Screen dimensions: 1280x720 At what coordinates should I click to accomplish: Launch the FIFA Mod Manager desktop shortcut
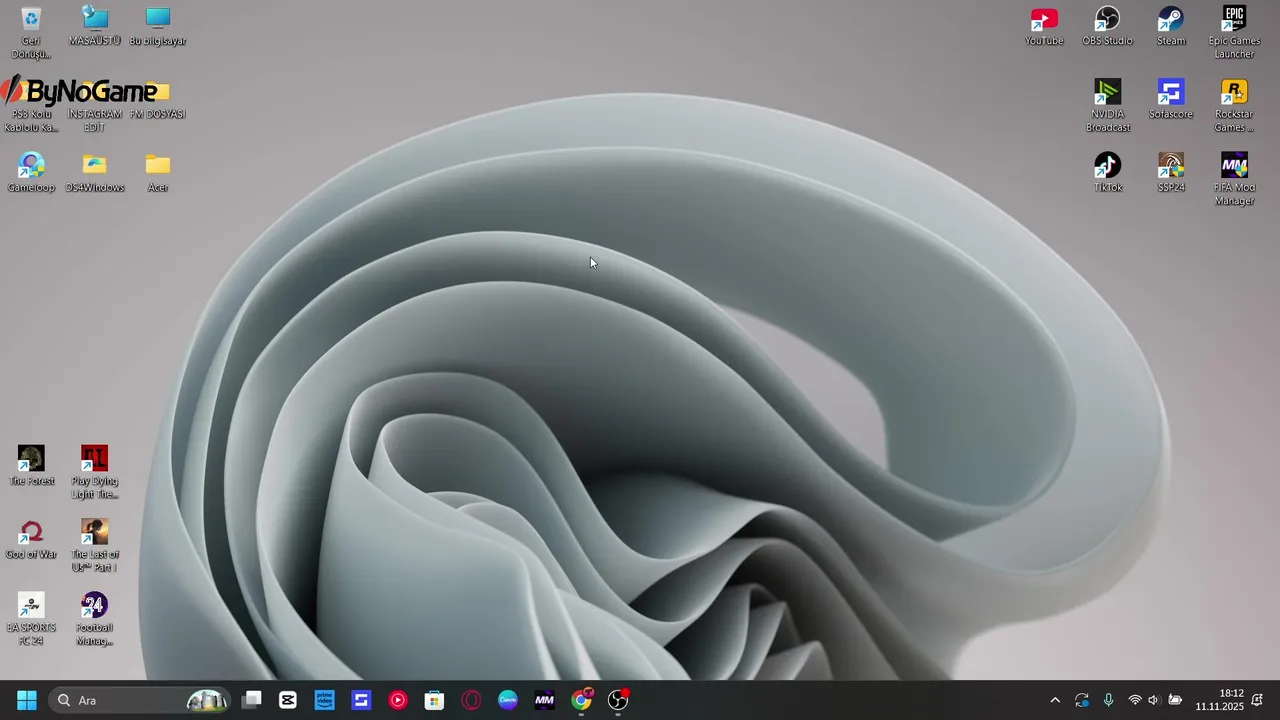click(1234, 179)
